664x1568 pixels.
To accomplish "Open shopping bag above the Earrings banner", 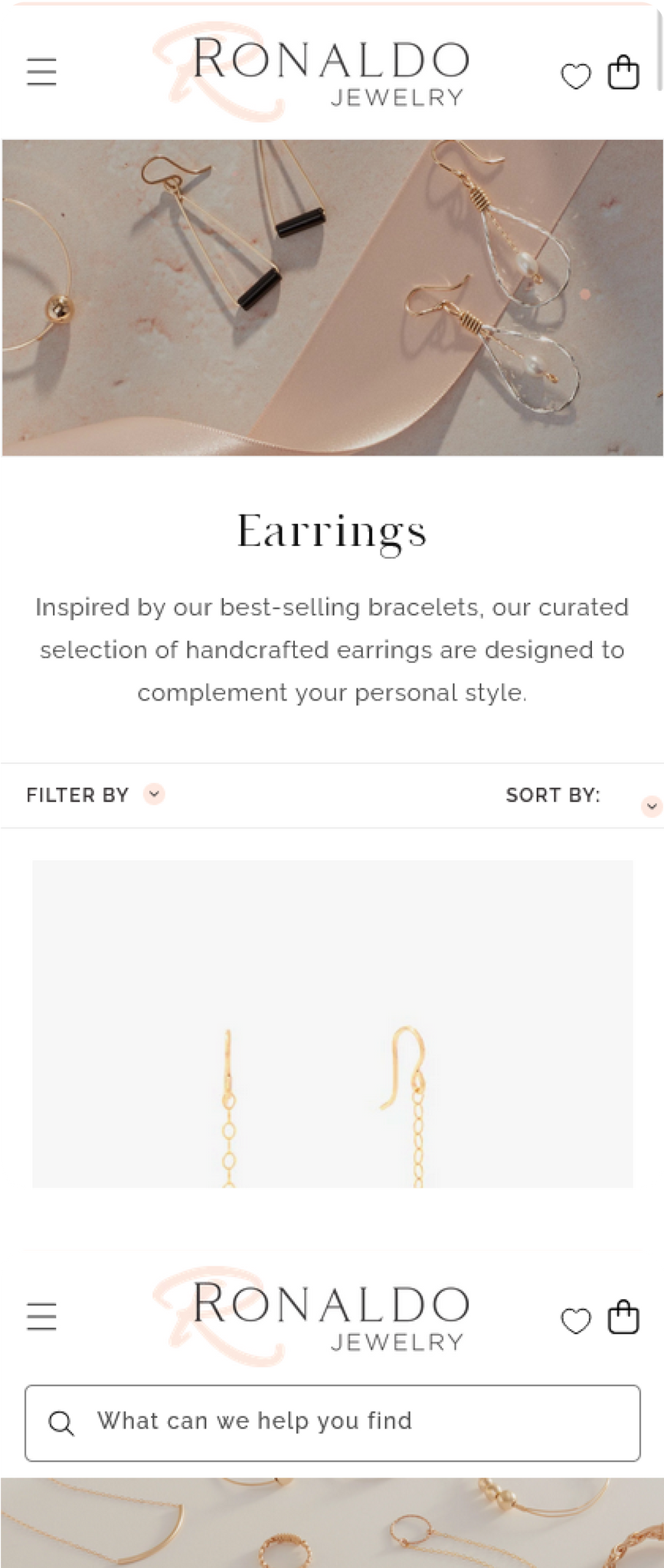I will (623, 73).
